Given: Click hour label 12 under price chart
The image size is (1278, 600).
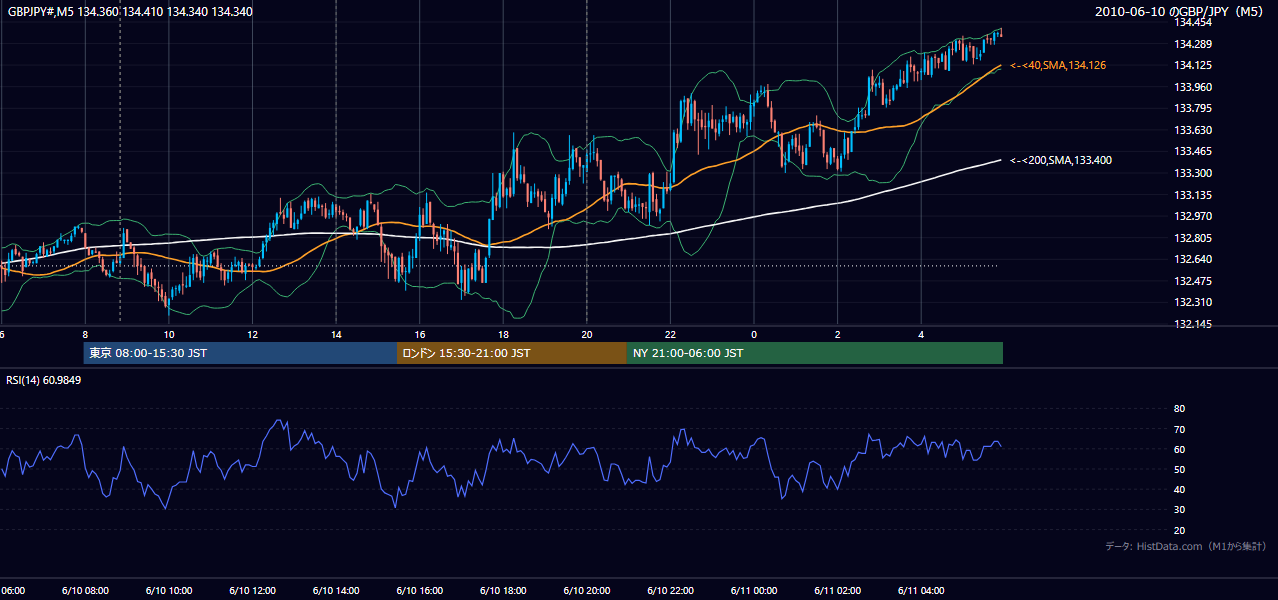Looking at the screenshot, I should (x=253, y=335).
